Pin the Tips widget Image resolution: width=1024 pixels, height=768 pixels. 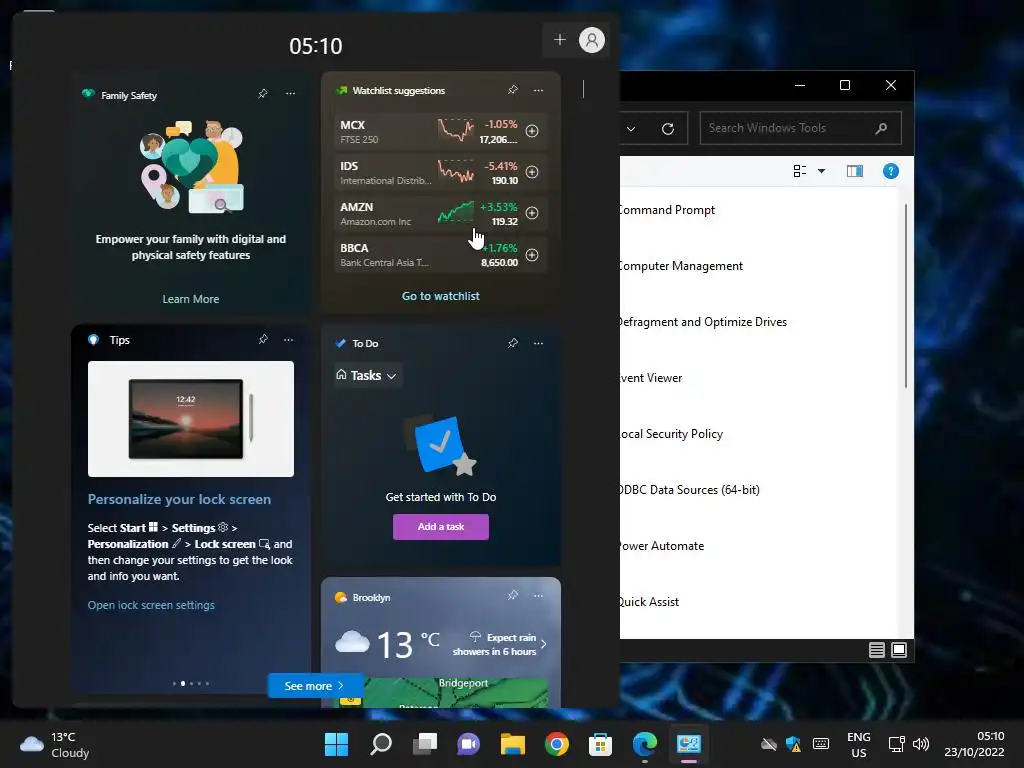263,340
